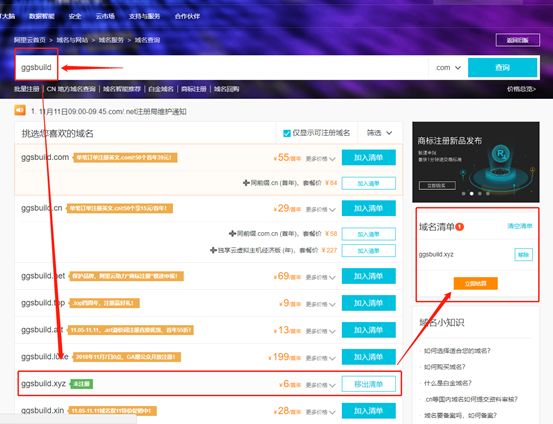The width and height of the screenshot is (553, 424).
Task: Clear the domain list
Action: point(520,226)
